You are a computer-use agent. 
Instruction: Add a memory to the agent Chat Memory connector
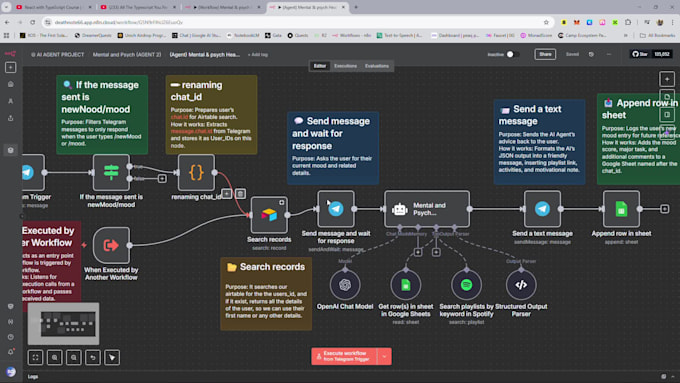[x=418, y=252]
